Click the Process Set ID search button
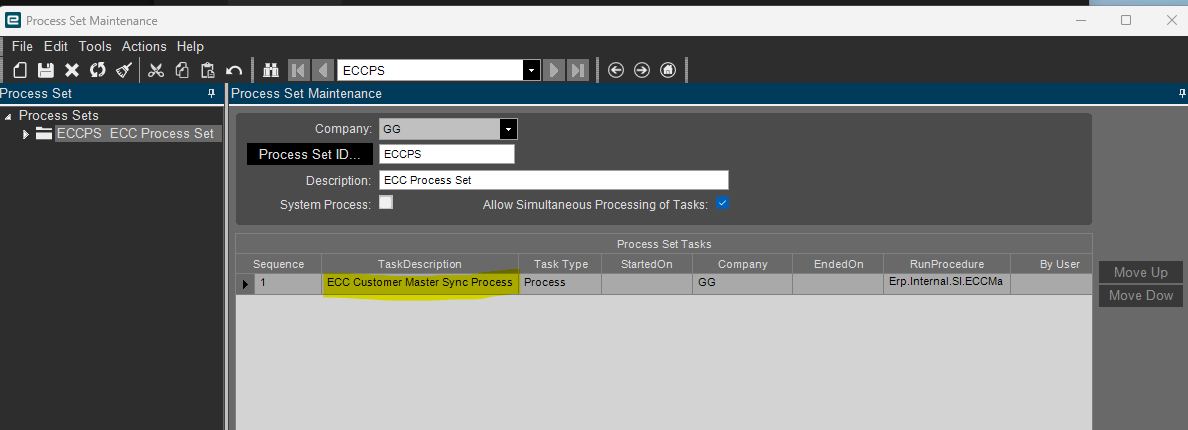 pyautogui.click(x=310, y=154)
